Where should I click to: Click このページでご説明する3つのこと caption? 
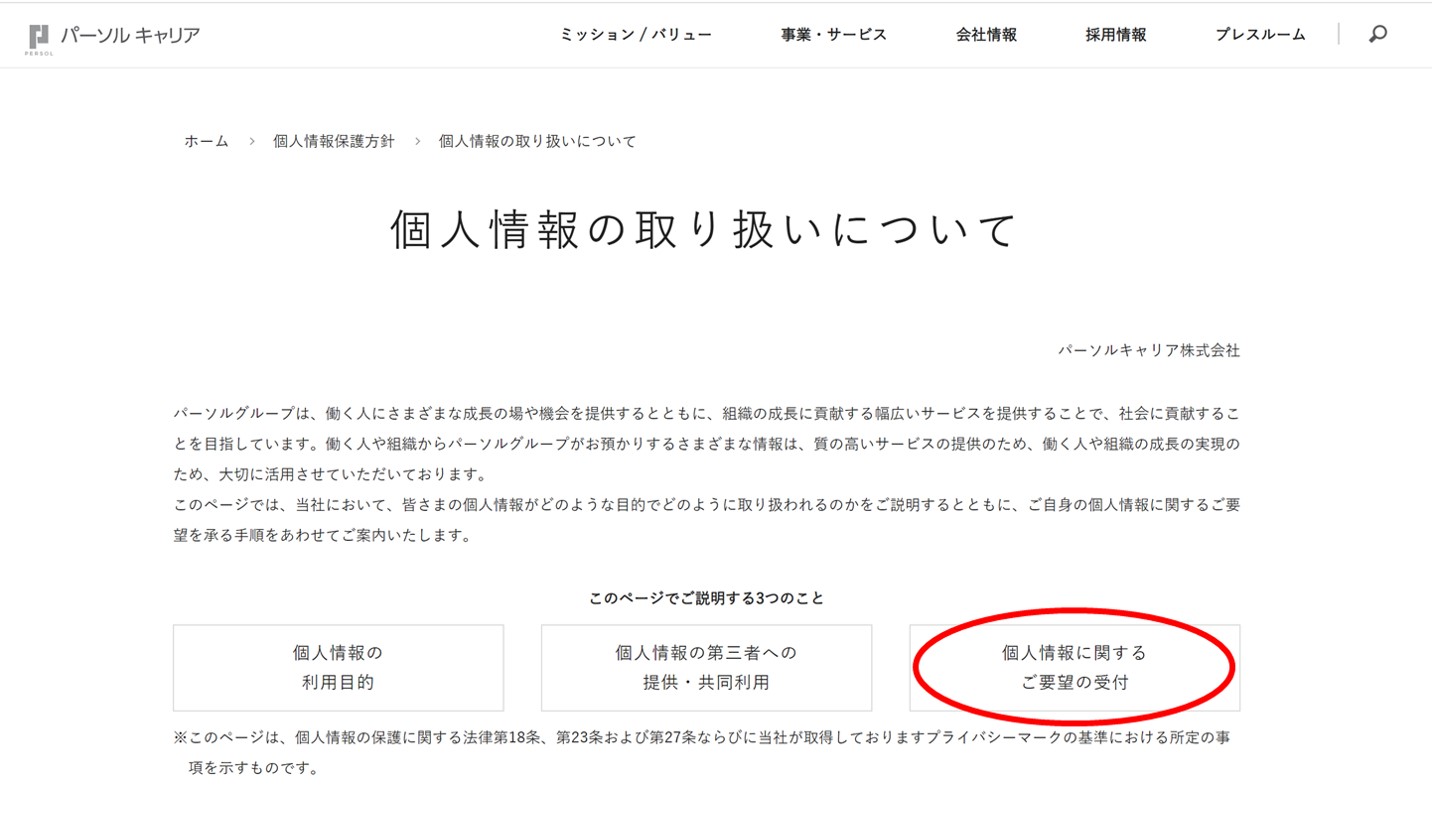(706, 598)
